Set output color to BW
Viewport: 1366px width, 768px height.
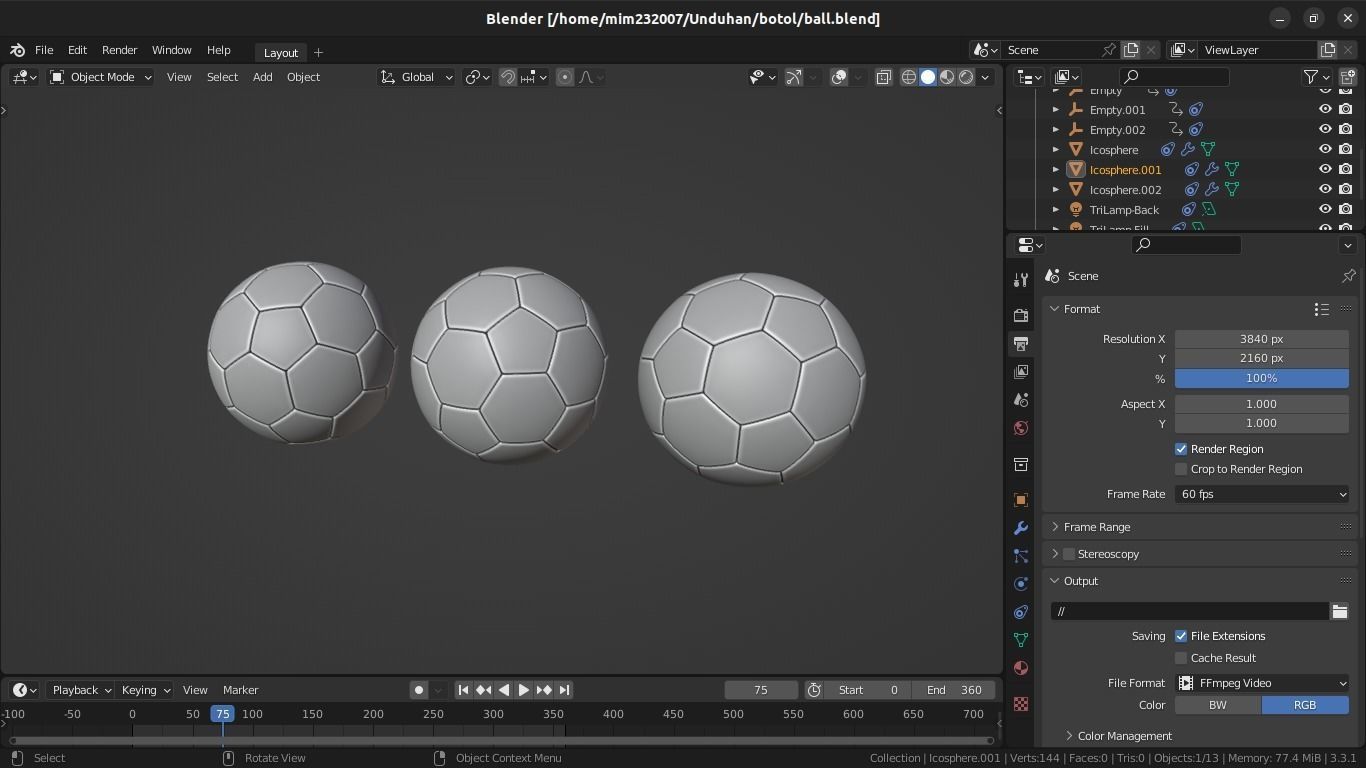1217,705
